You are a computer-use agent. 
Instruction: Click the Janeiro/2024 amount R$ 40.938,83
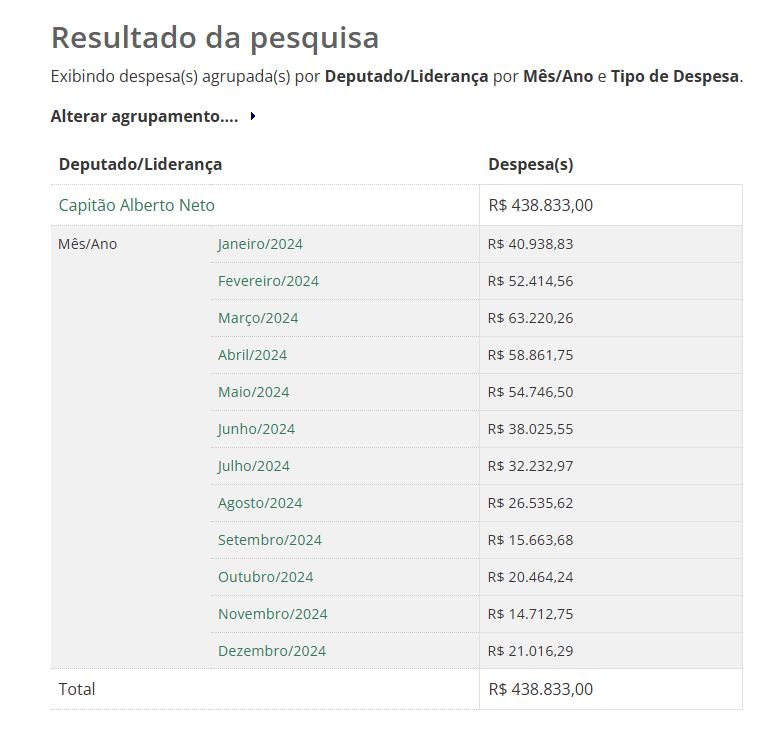[530, 244]
